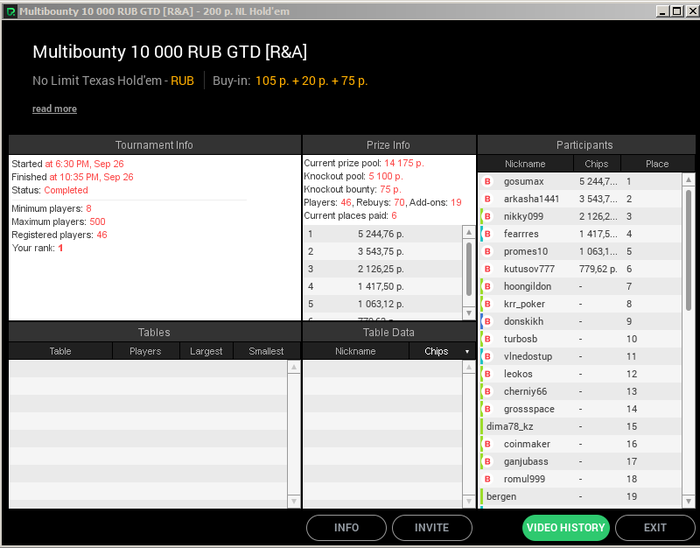Click the bounty B icon beside turbosb
The image size is (700, 548).
pos(488,339)
